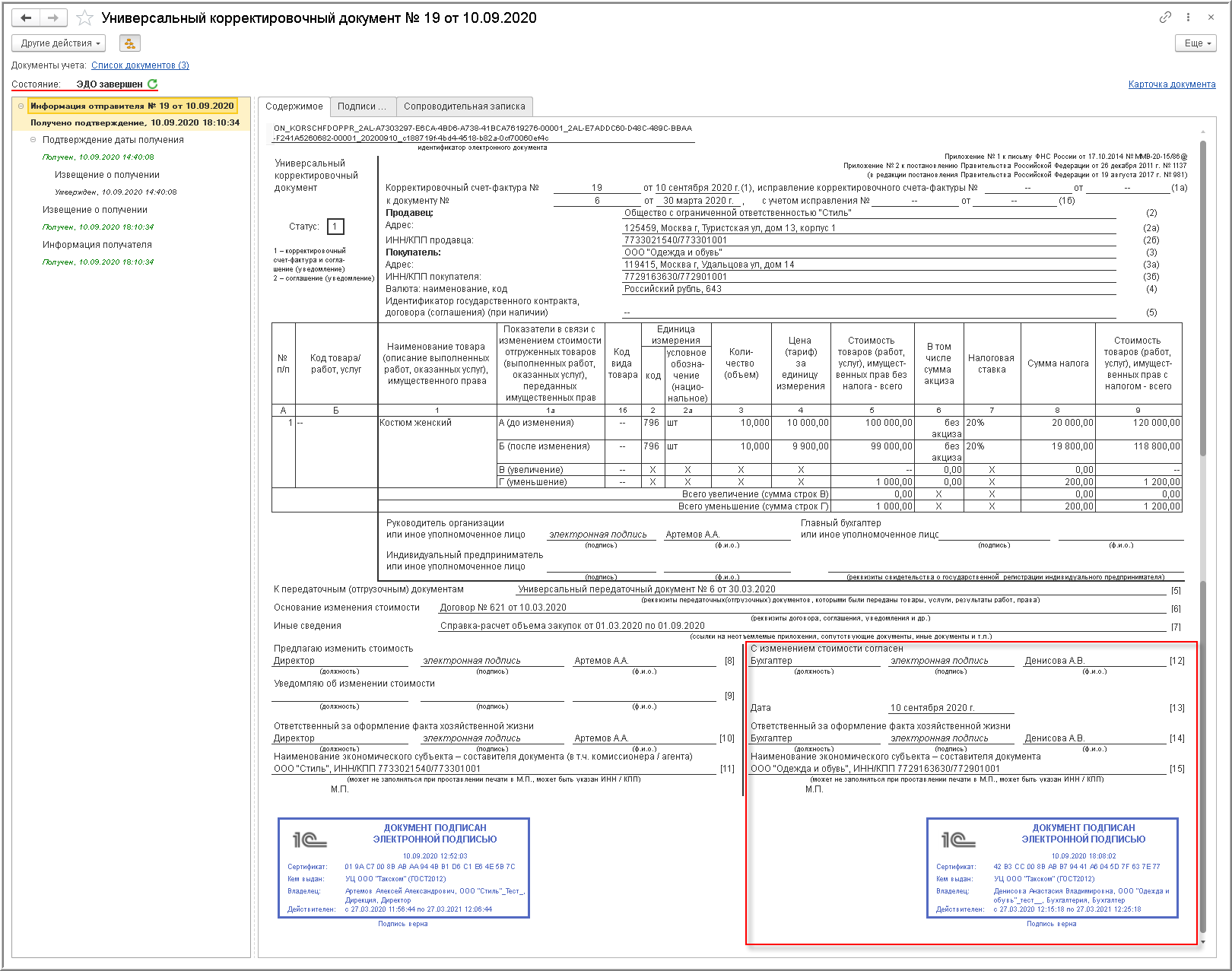
Task: Open the Список документов (3) link
Action: [x=140, y=65]
